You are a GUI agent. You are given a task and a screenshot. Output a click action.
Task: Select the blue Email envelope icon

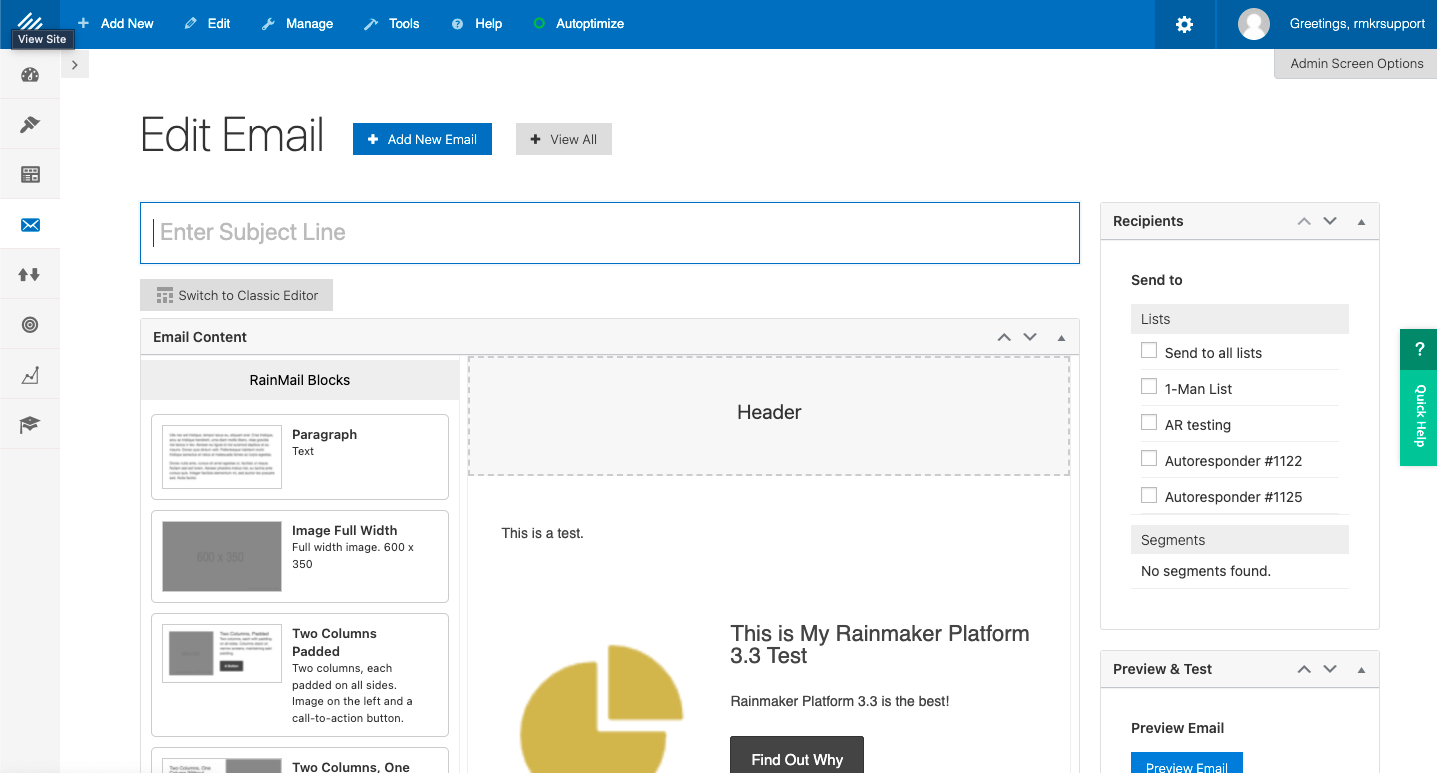pos(29,224)
